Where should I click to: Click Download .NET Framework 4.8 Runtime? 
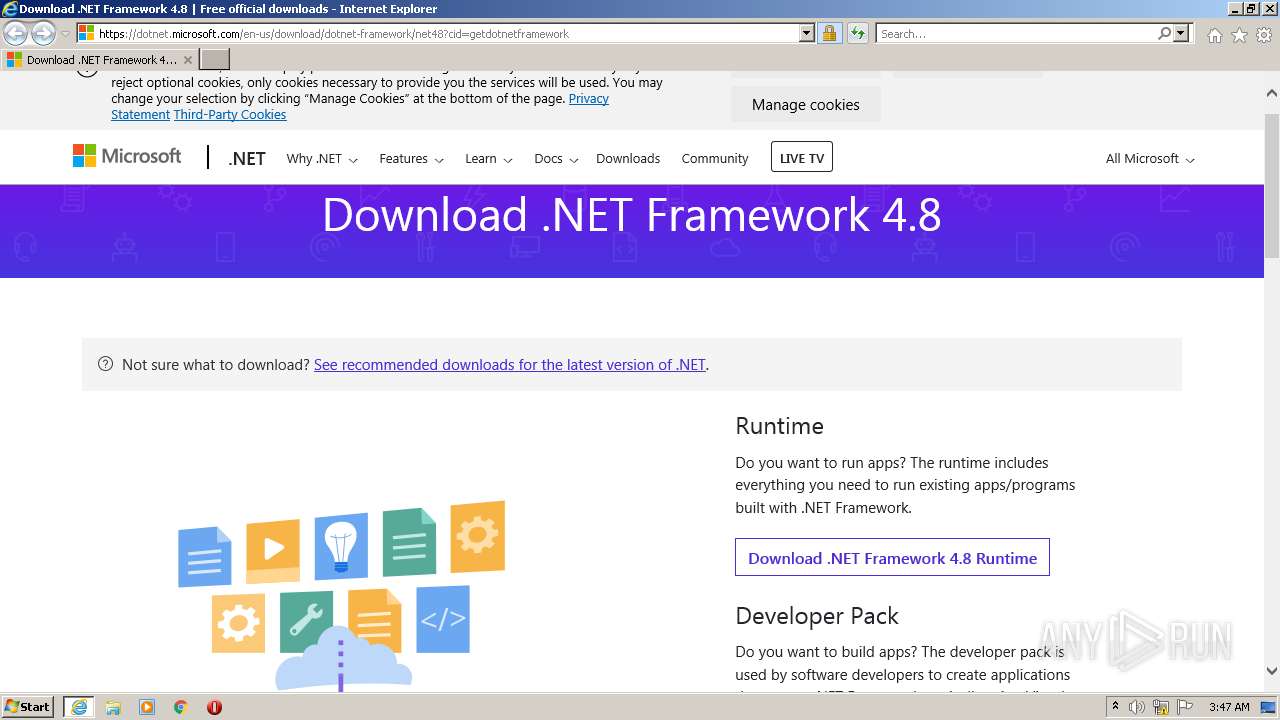click(892, 557)
